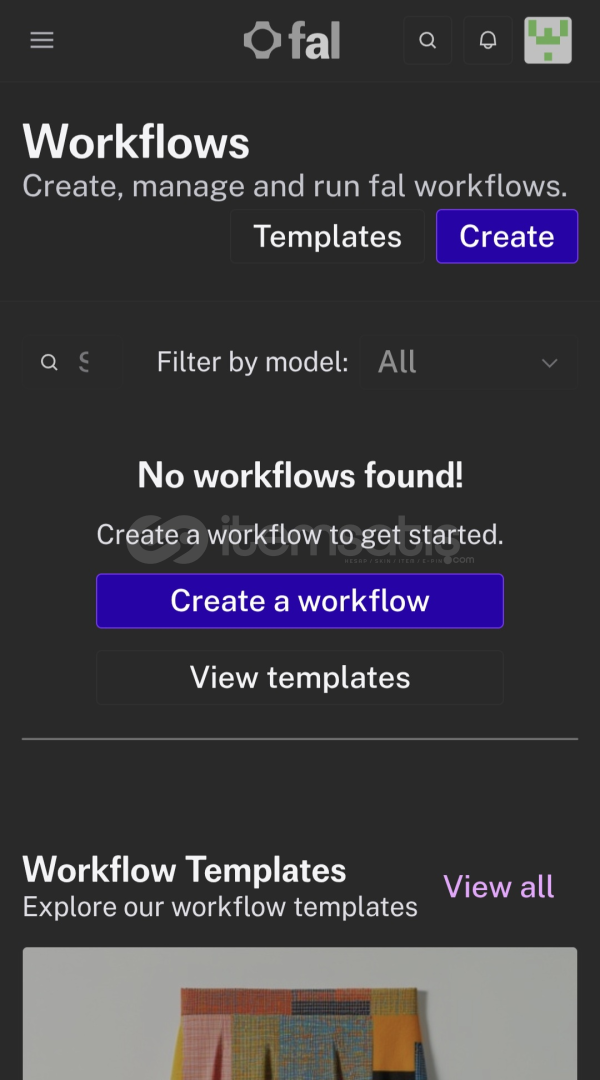Open the hamburger navigation menu
600x1080 pixels.
click(x=42, y=40)
